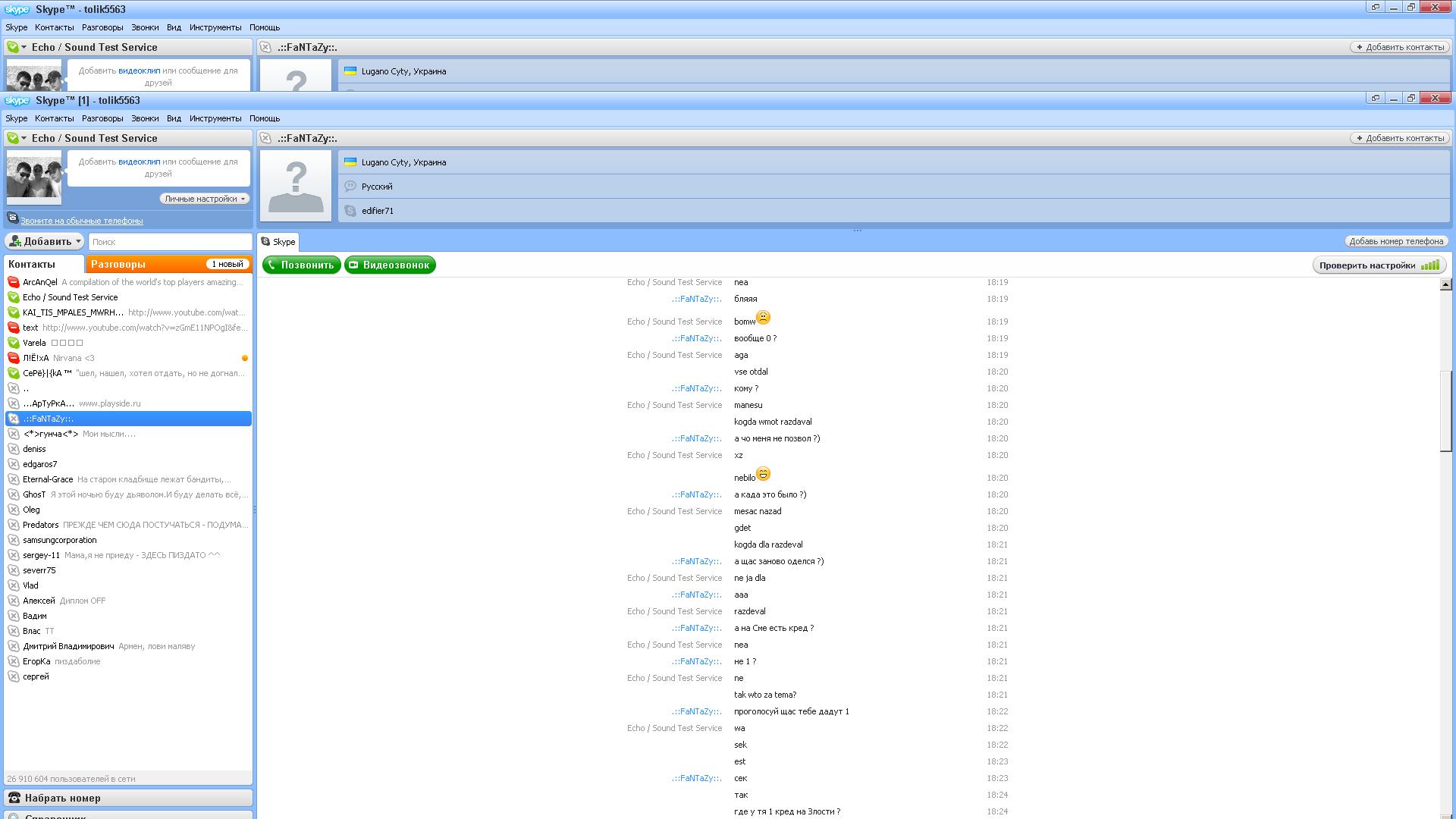Viewport: 1456px width, 819px height.
Task: Select ArcAnQel contact status icon
Action: (x=14, y=282)
